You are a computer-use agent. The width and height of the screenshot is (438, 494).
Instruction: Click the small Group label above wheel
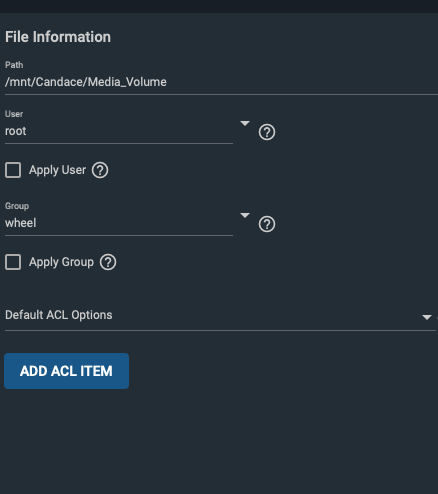click(17, 206)
